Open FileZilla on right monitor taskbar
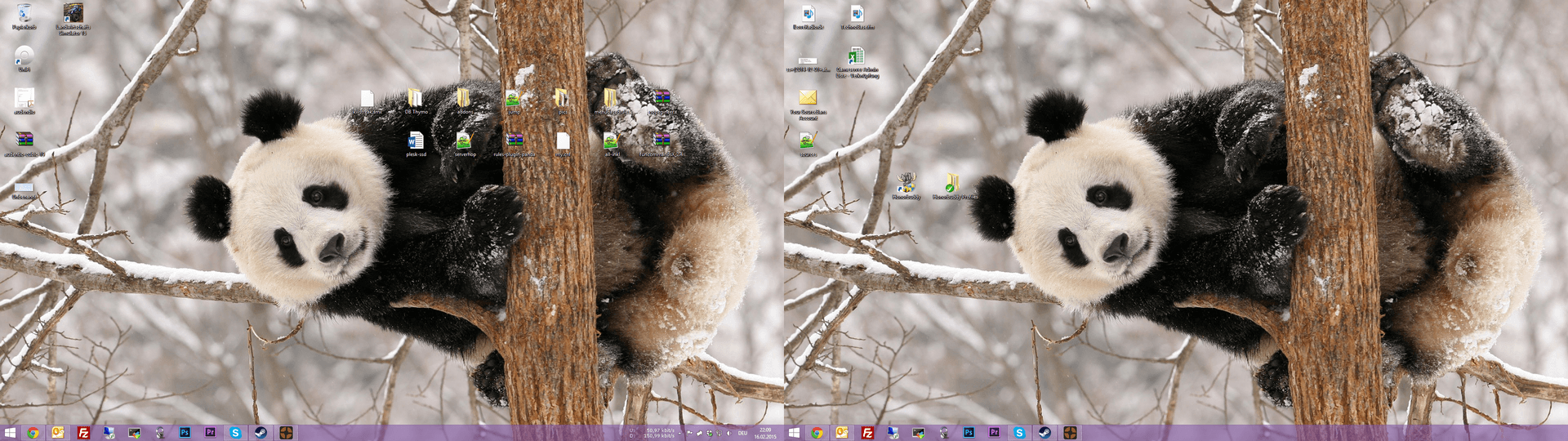1568x441 pixels. pos(867,433)
